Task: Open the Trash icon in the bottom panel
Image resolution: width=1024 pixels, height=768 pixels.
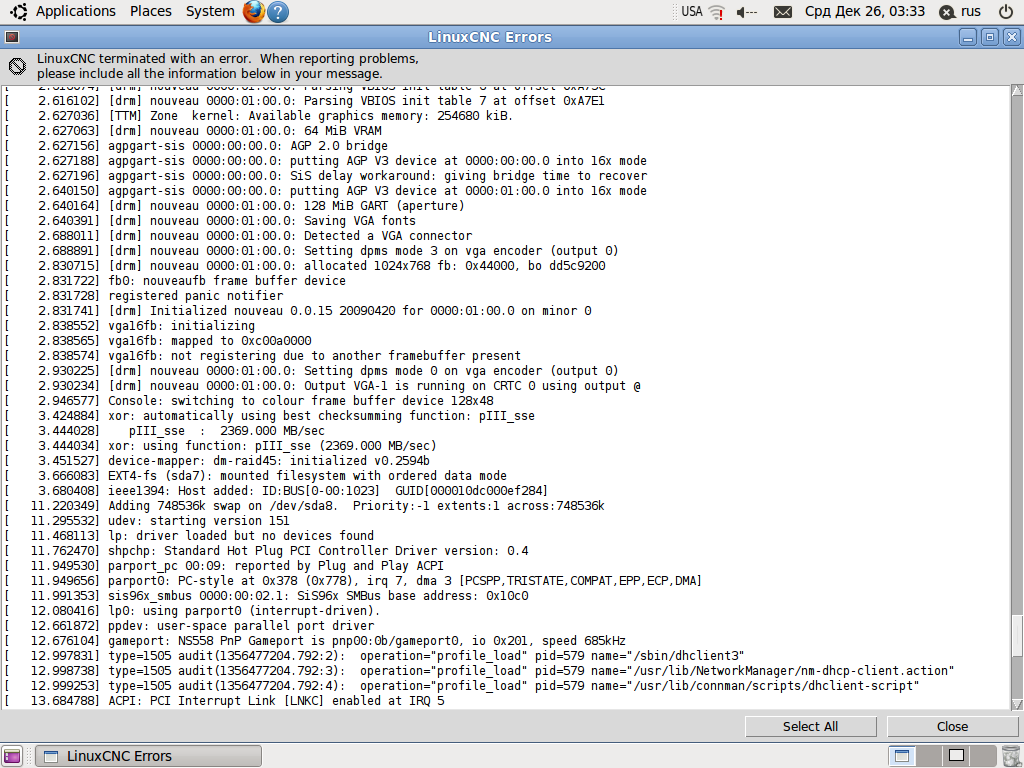Action: 1010,756
